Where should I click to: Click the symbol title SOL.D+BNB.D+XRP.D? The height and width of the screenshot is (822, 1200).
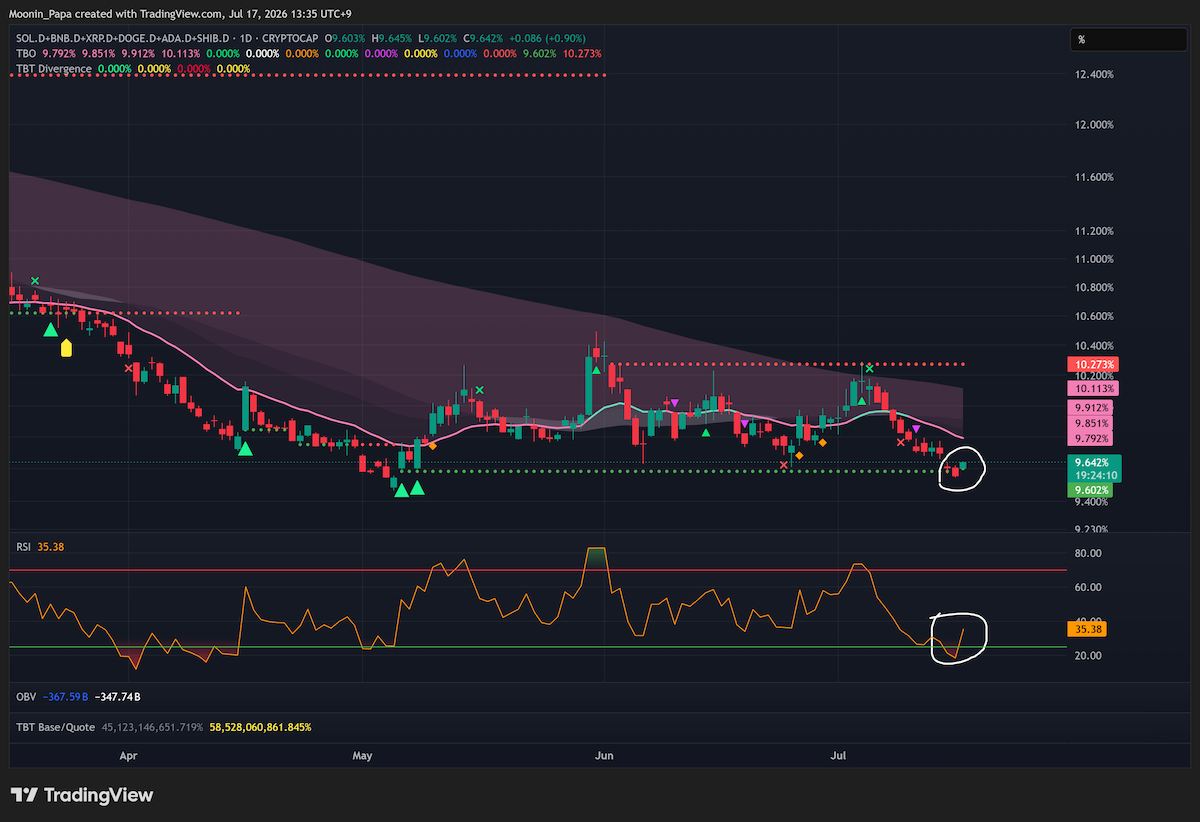pyautogui.click(x=60, y=37)
